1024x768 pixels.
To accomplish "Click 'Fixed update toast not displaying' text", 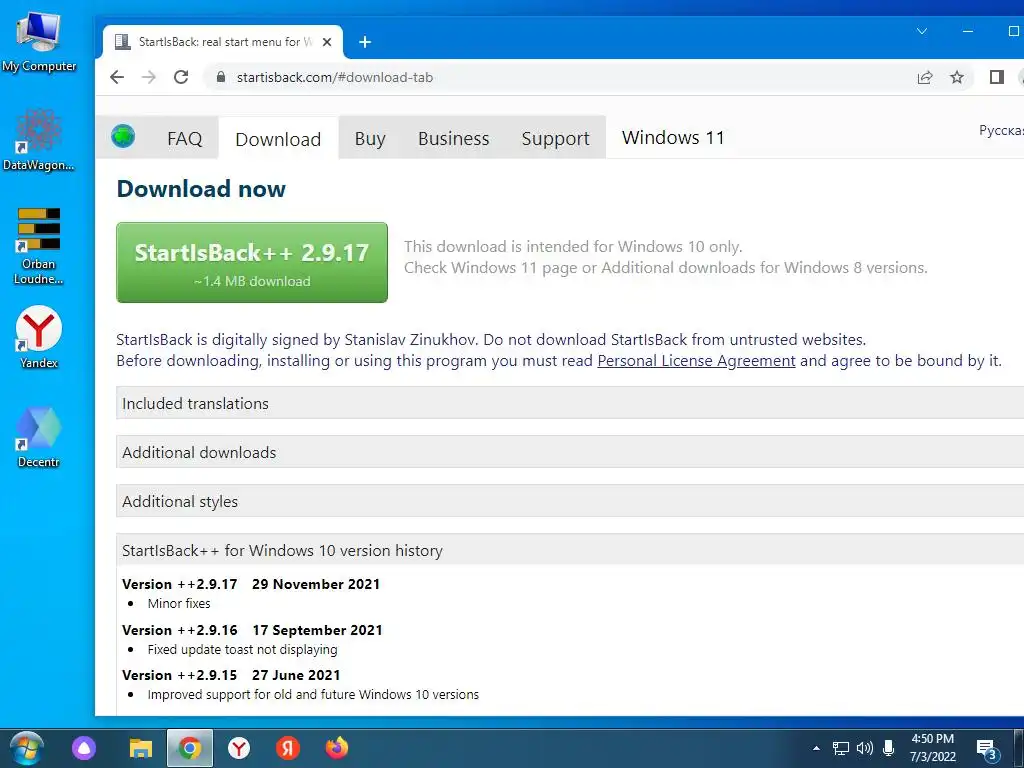I will [242, 650].
